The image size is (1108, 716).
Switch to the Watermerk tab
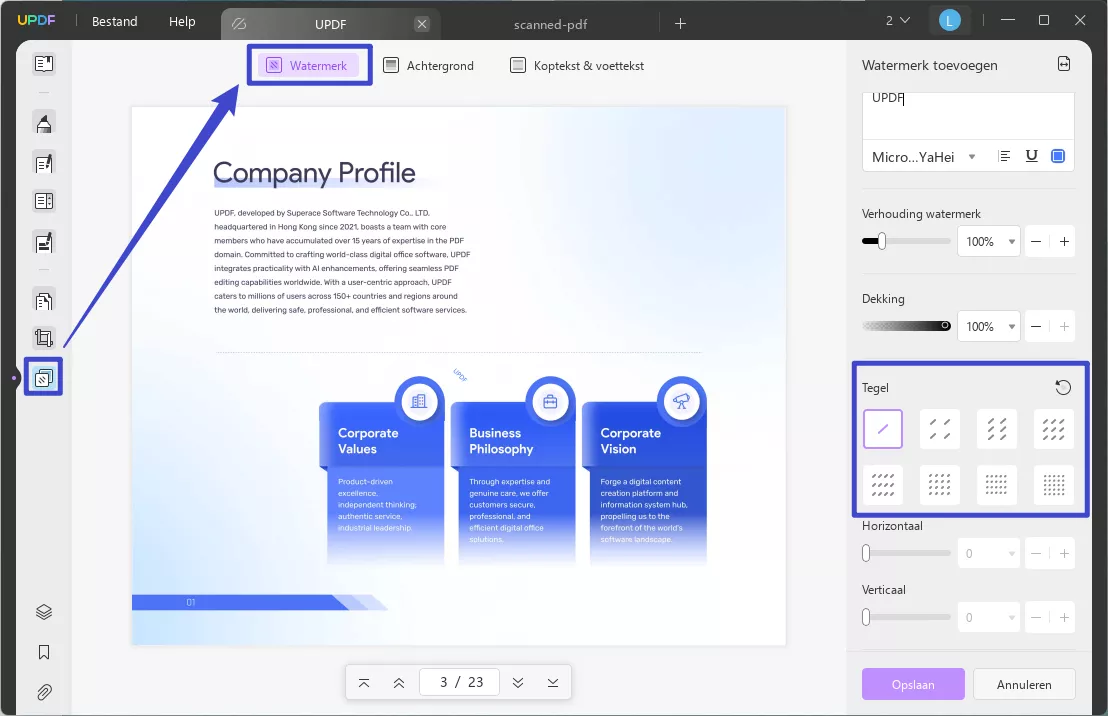click(308, 66)
